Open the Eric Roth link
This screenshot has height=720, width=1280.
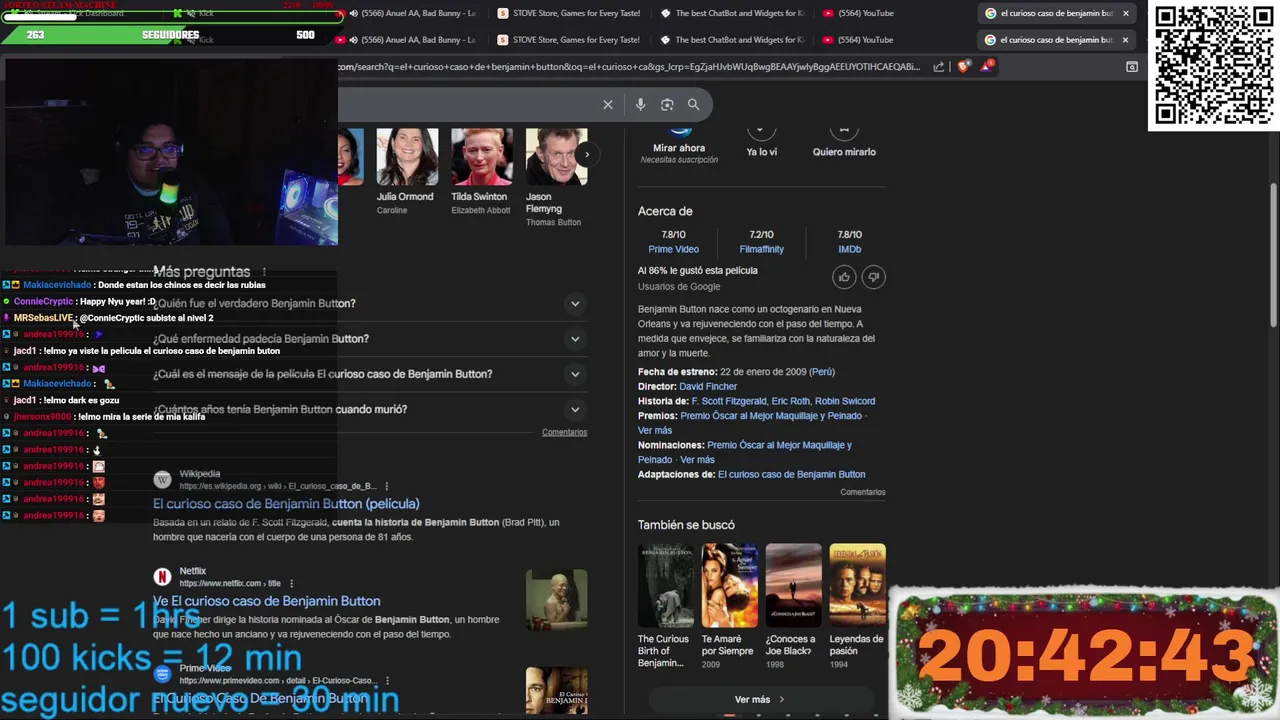click(x=790, y=401)
